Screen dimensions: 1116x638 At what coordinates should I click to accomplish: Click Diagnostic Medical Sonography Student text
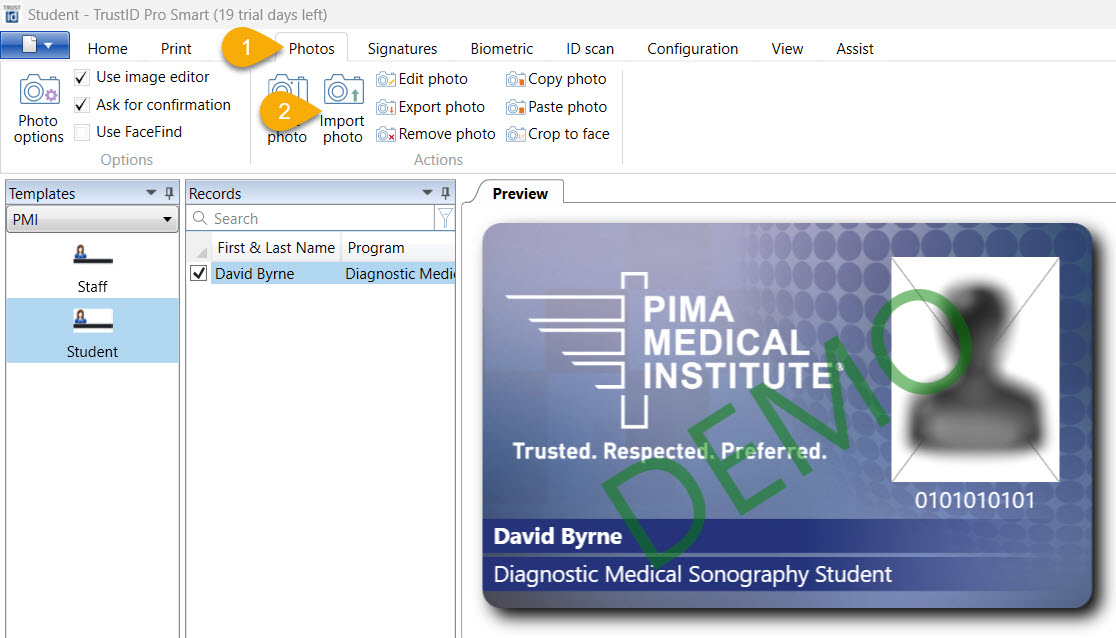tap(693, 574)
